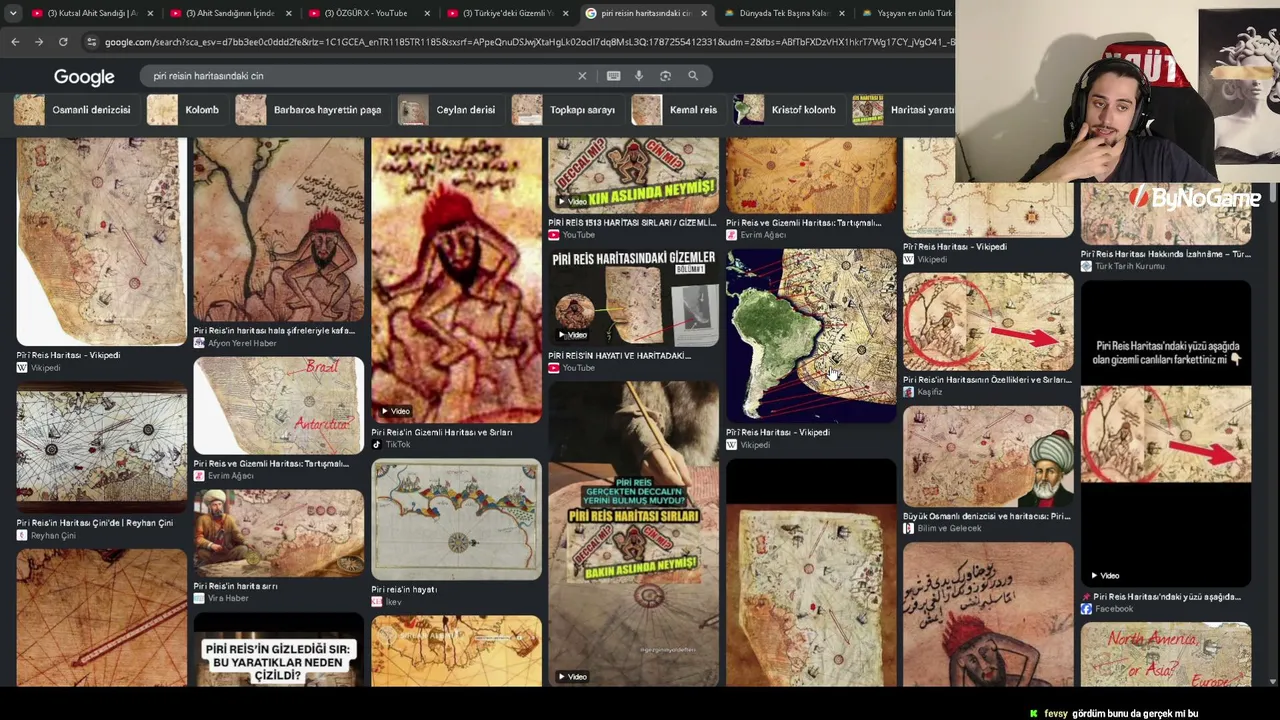Start a voice search with the microphone
The height and width of the screenshot is (720, 1280).
639,76
